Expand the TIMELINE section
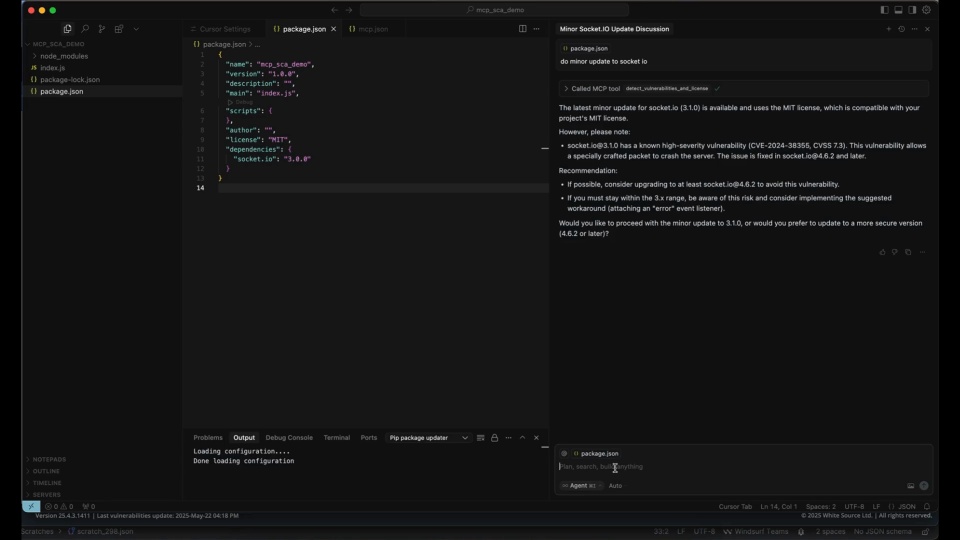The image size is (960, 540). (47, 483)
